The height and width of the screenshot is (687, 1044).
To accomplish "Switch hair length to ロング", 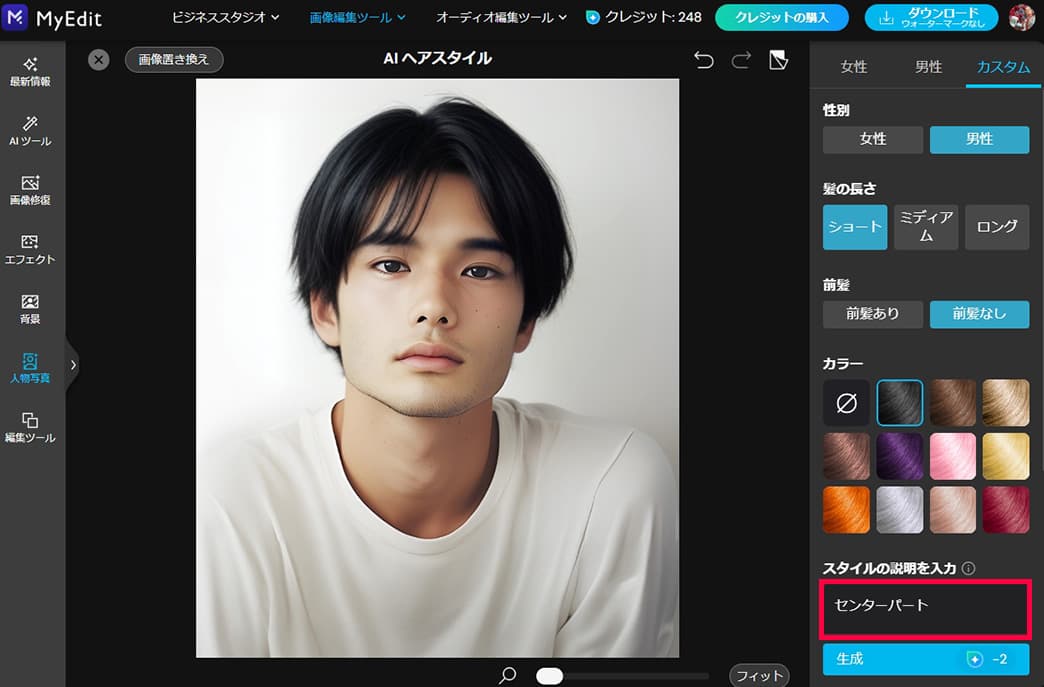I will tap(996, 226).
